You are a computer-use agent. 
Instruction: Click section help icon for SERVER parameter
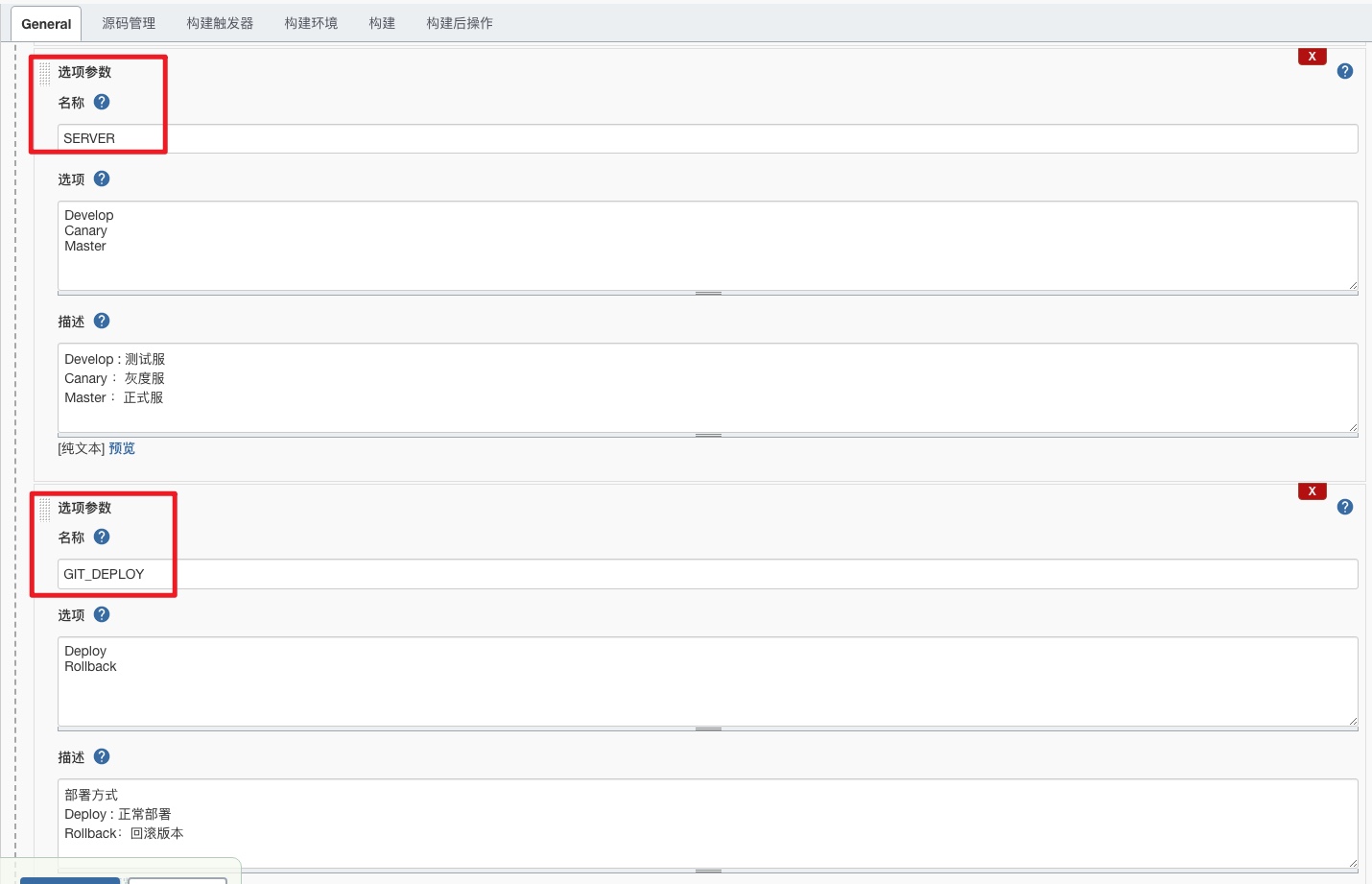tap(1345, 71)
